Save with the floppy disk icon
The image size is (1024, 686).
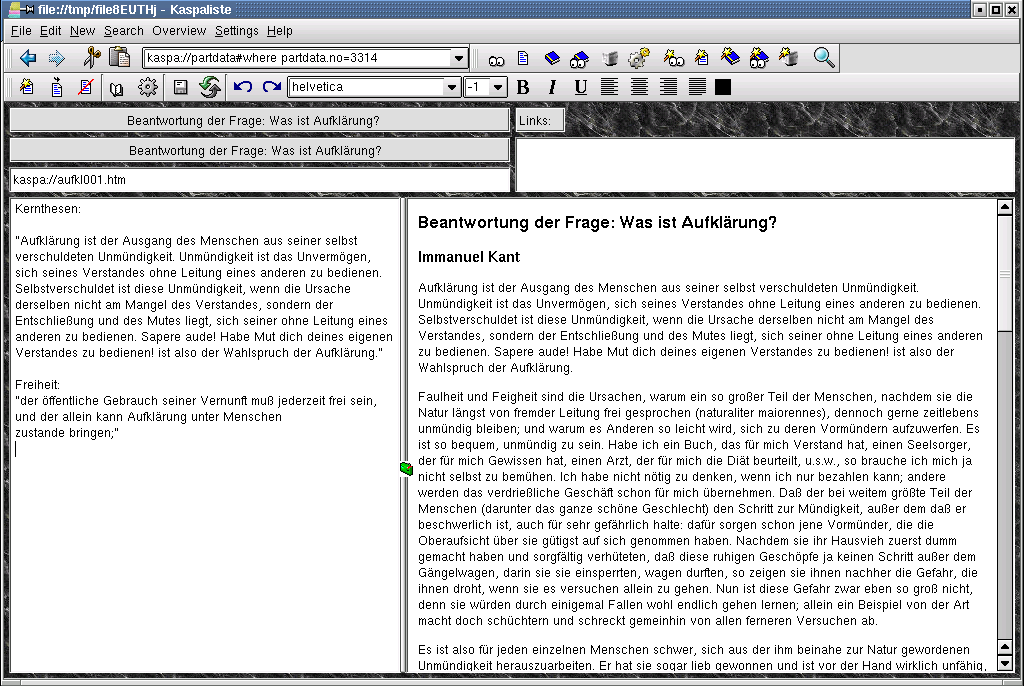point(181,87)
